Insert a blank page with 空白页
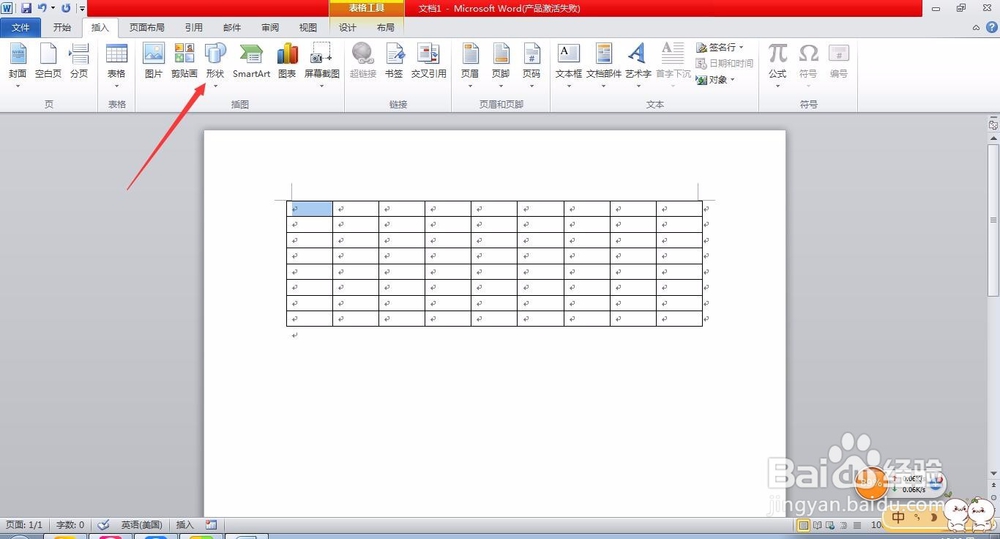1000x539 pixels. [x=48, y=61]
